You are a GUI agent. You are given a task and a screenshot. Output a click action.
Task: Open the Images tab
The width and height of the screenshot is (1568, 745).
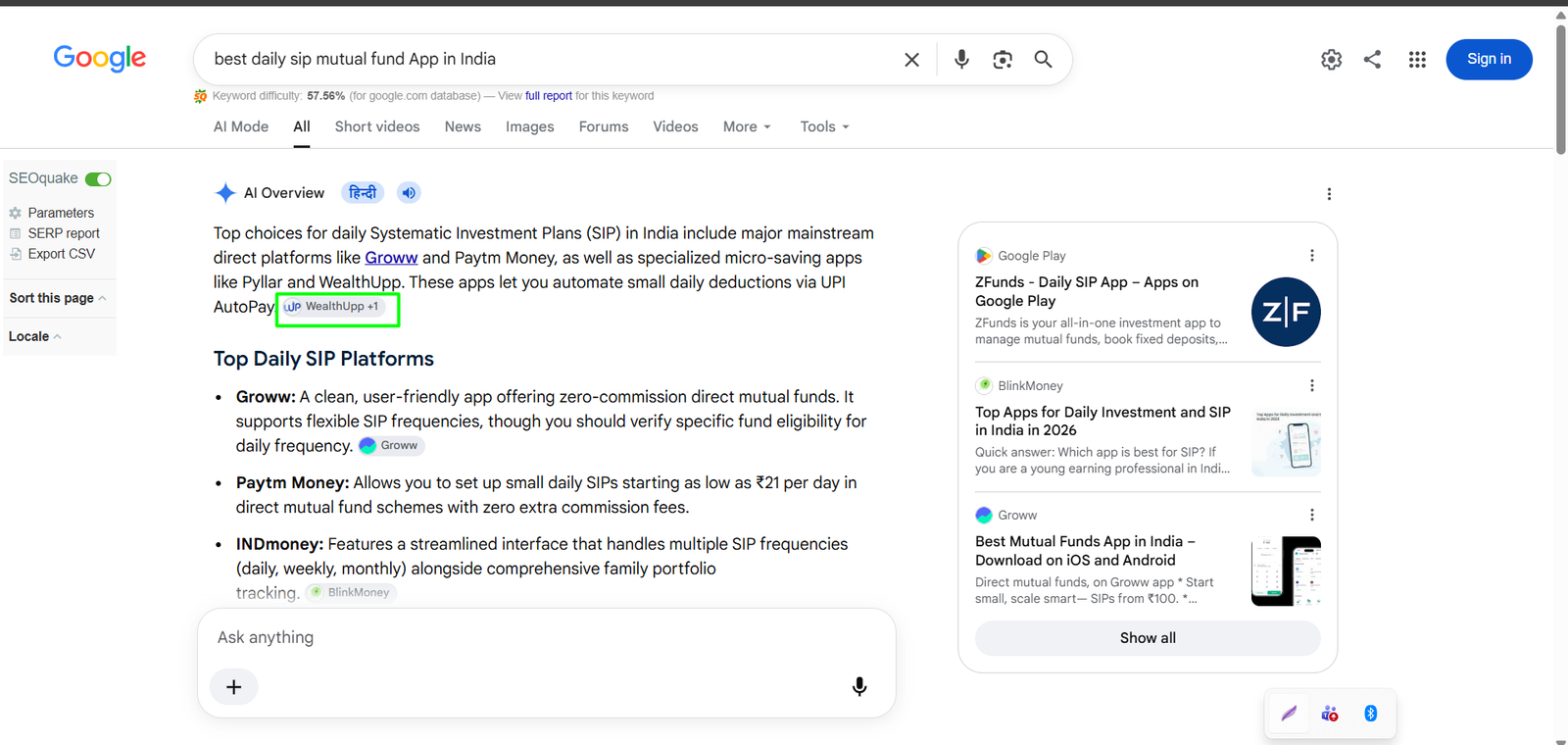coord(530,127)
